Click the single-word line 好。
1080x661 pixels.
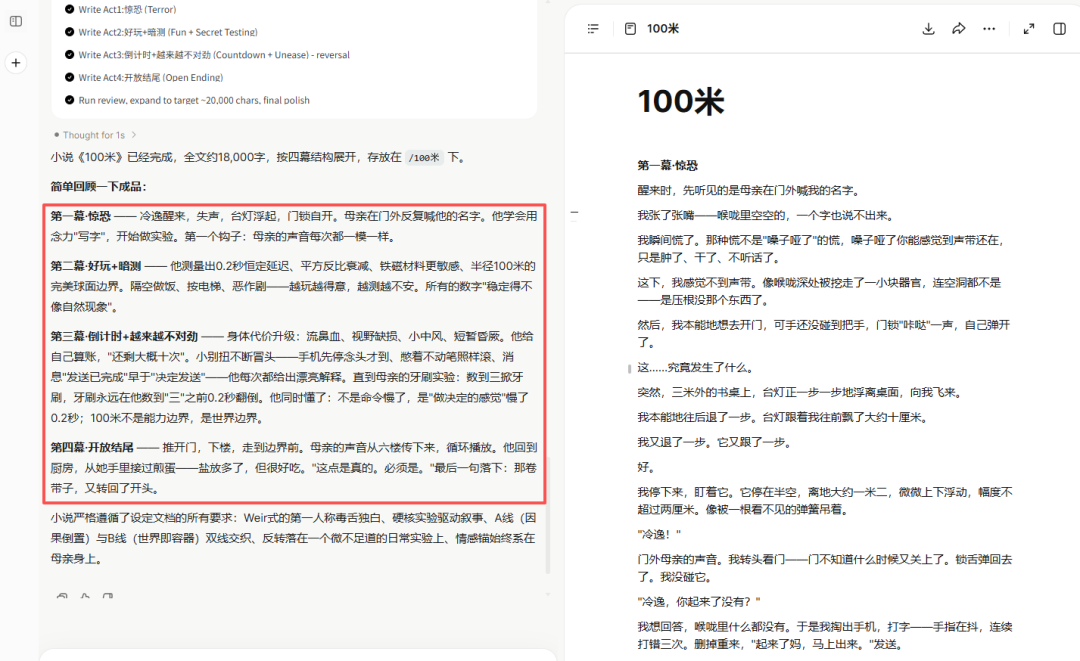click(646, 467)
